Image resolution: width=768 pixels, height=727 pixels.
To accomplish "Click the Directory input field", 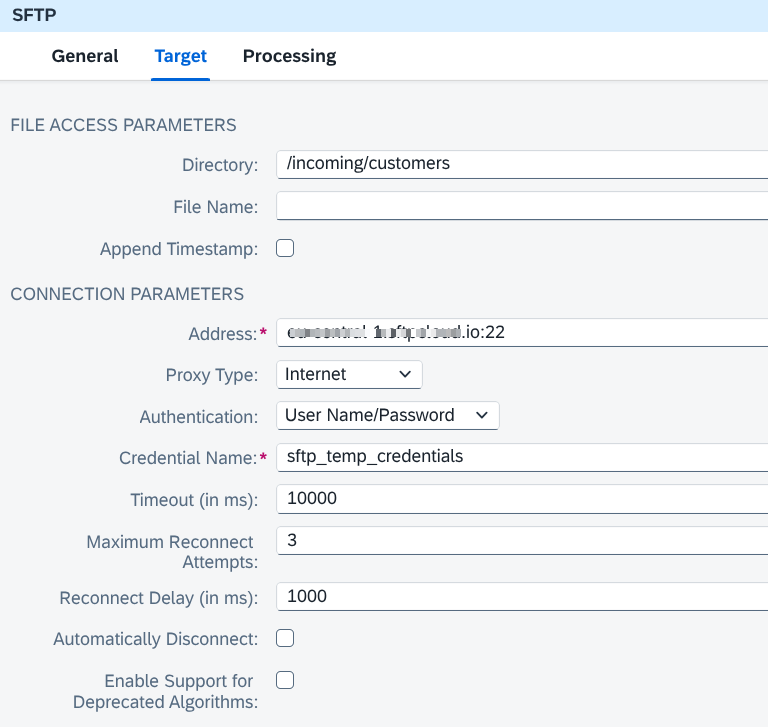I will tap(522, 165).
